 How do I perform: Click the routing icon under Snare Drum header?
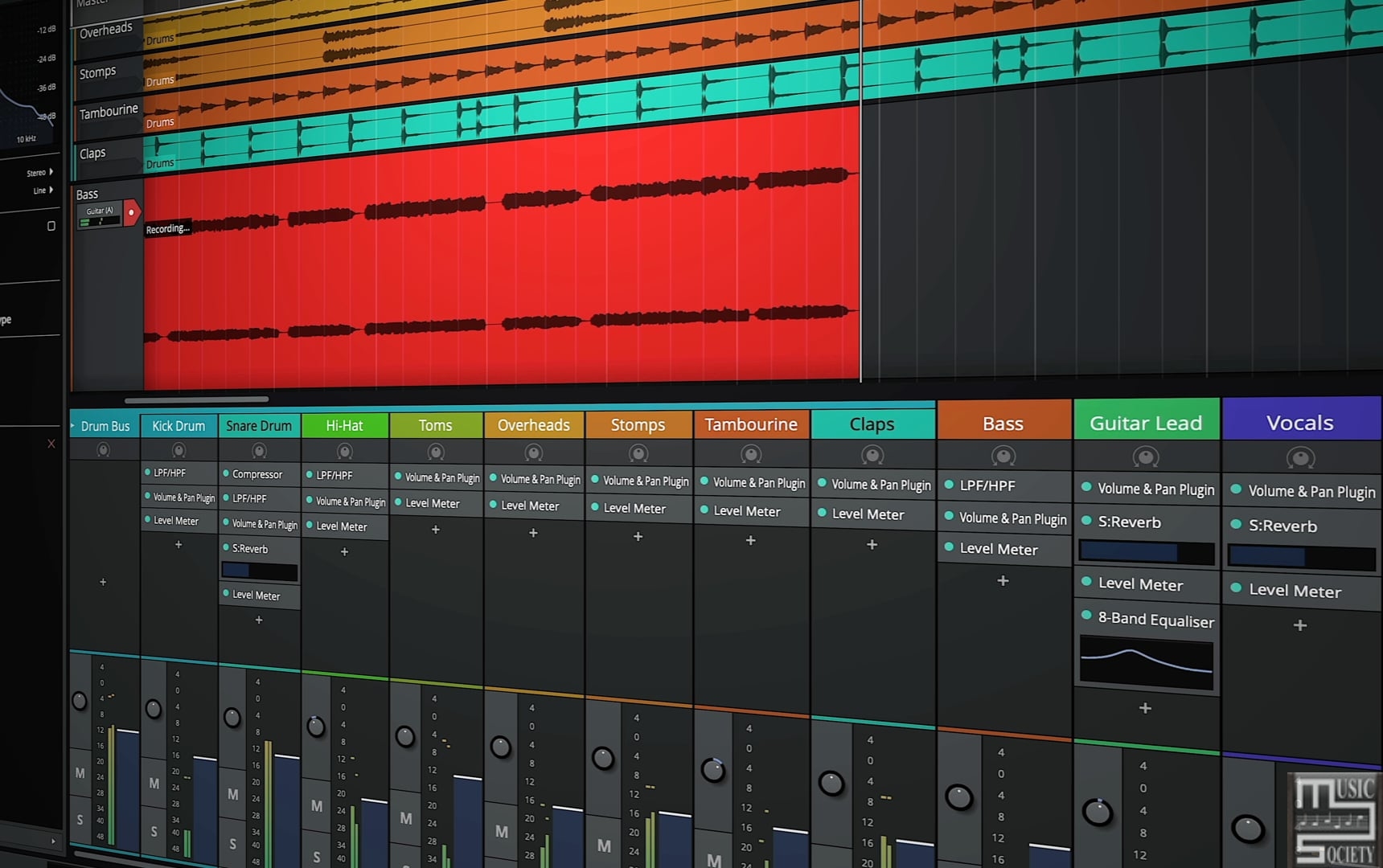click(259, 451)
